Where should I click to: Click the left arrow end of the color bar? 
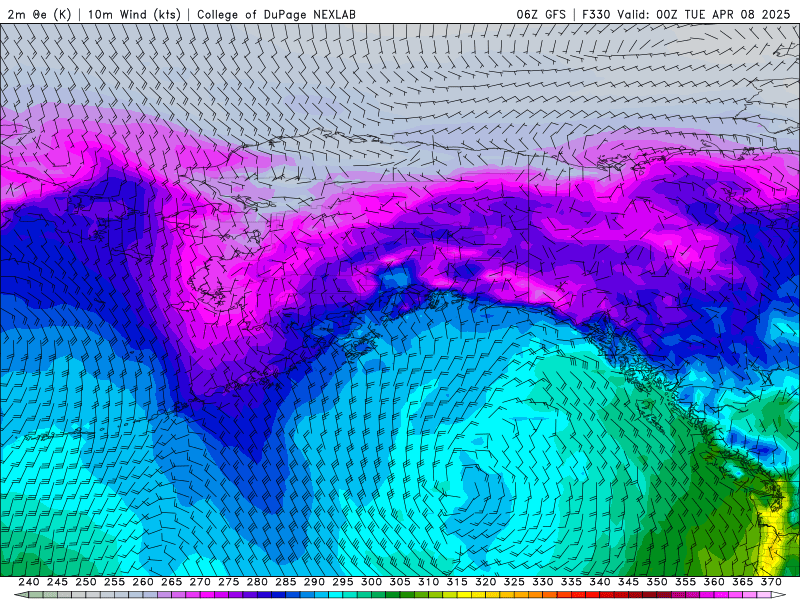click(x=20, y=595)
